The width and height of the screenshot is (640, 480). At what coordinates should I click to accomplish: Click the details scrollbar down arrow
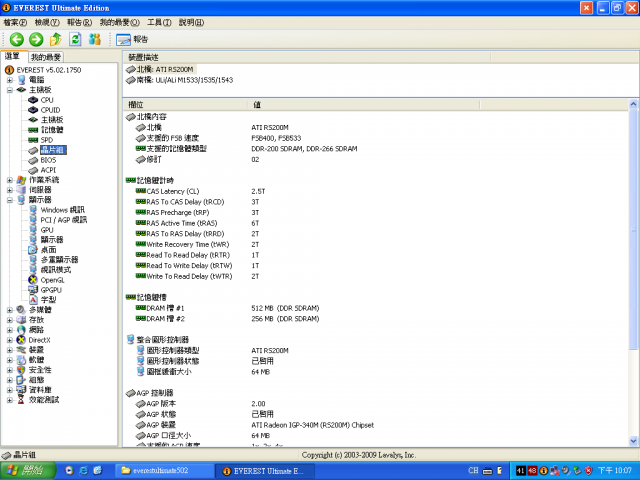(633, 441)
